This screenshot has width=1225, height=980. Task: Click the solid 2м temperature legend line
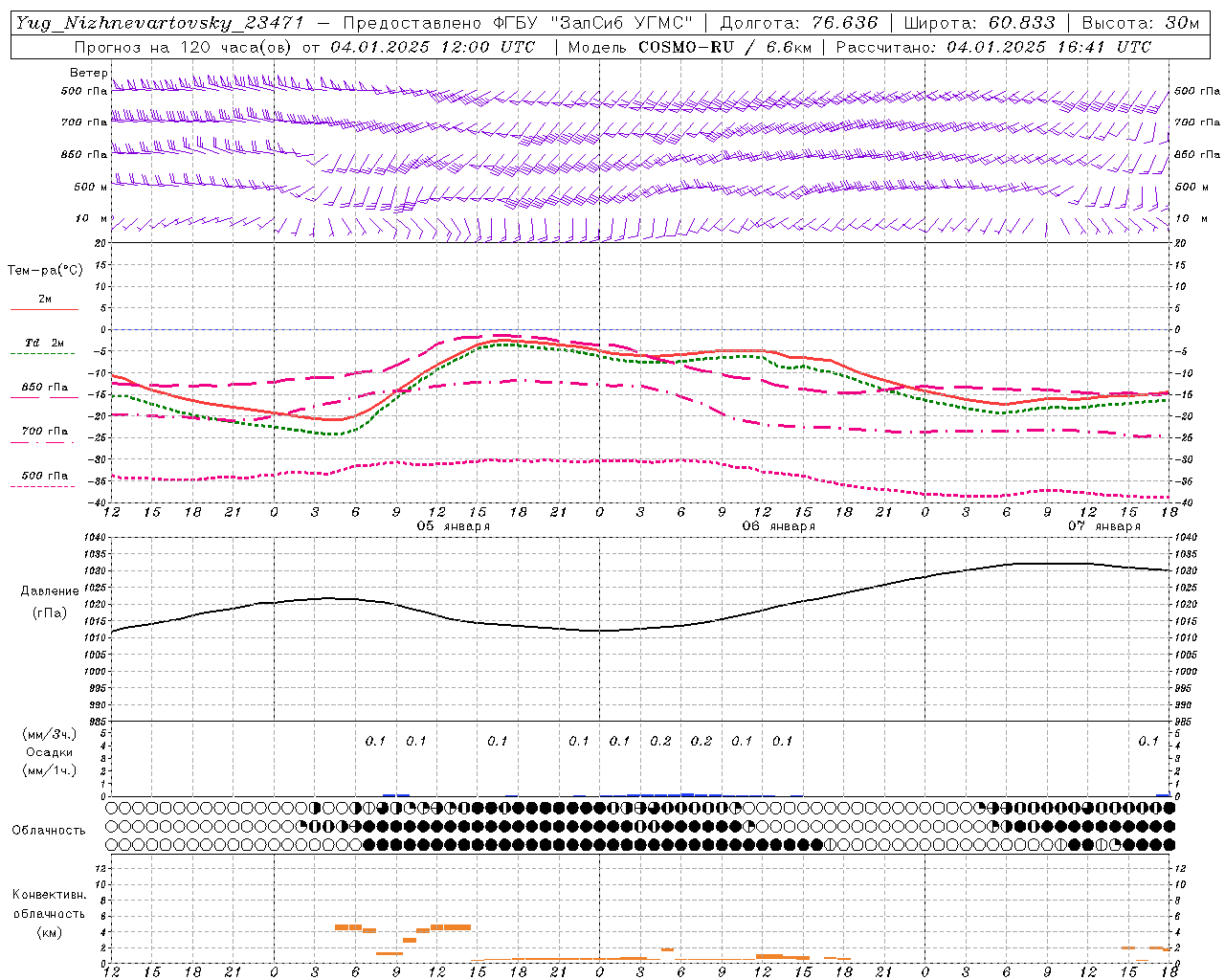point(44,310)
